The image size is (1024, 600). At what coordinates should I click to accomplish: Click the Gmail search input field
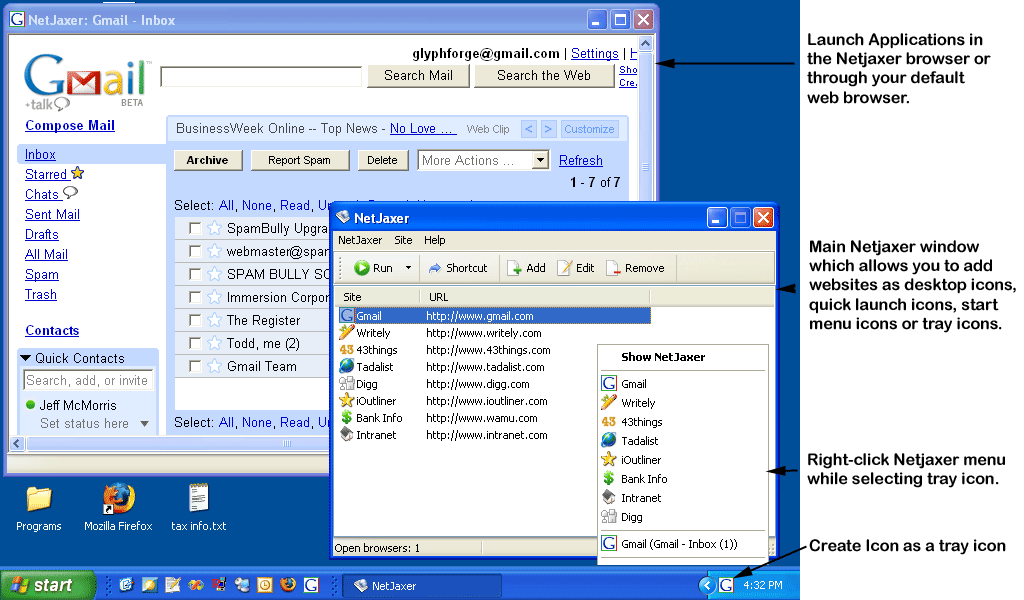click(261, 76)
